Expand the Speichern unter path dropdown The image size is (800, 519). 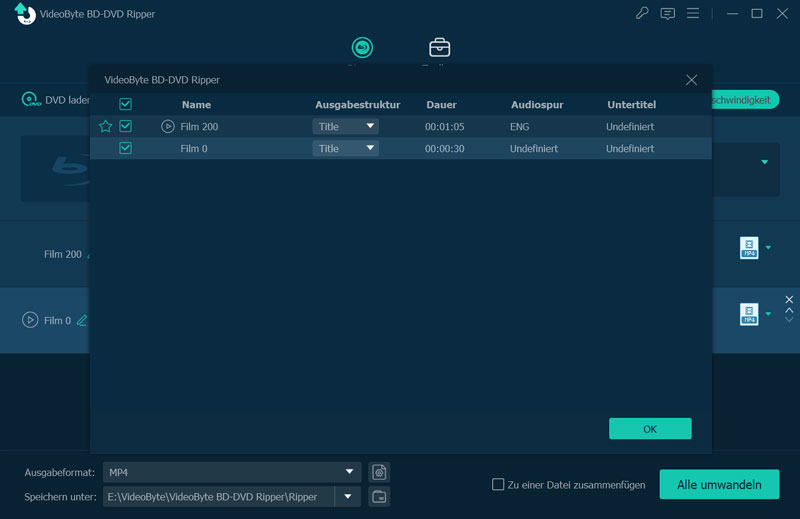pos(348,497)
